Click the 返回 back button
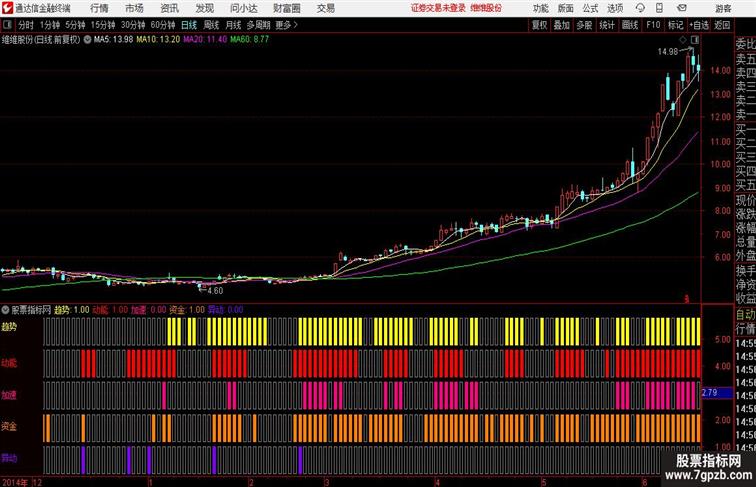Screen dimensions: 756x487 722,25
